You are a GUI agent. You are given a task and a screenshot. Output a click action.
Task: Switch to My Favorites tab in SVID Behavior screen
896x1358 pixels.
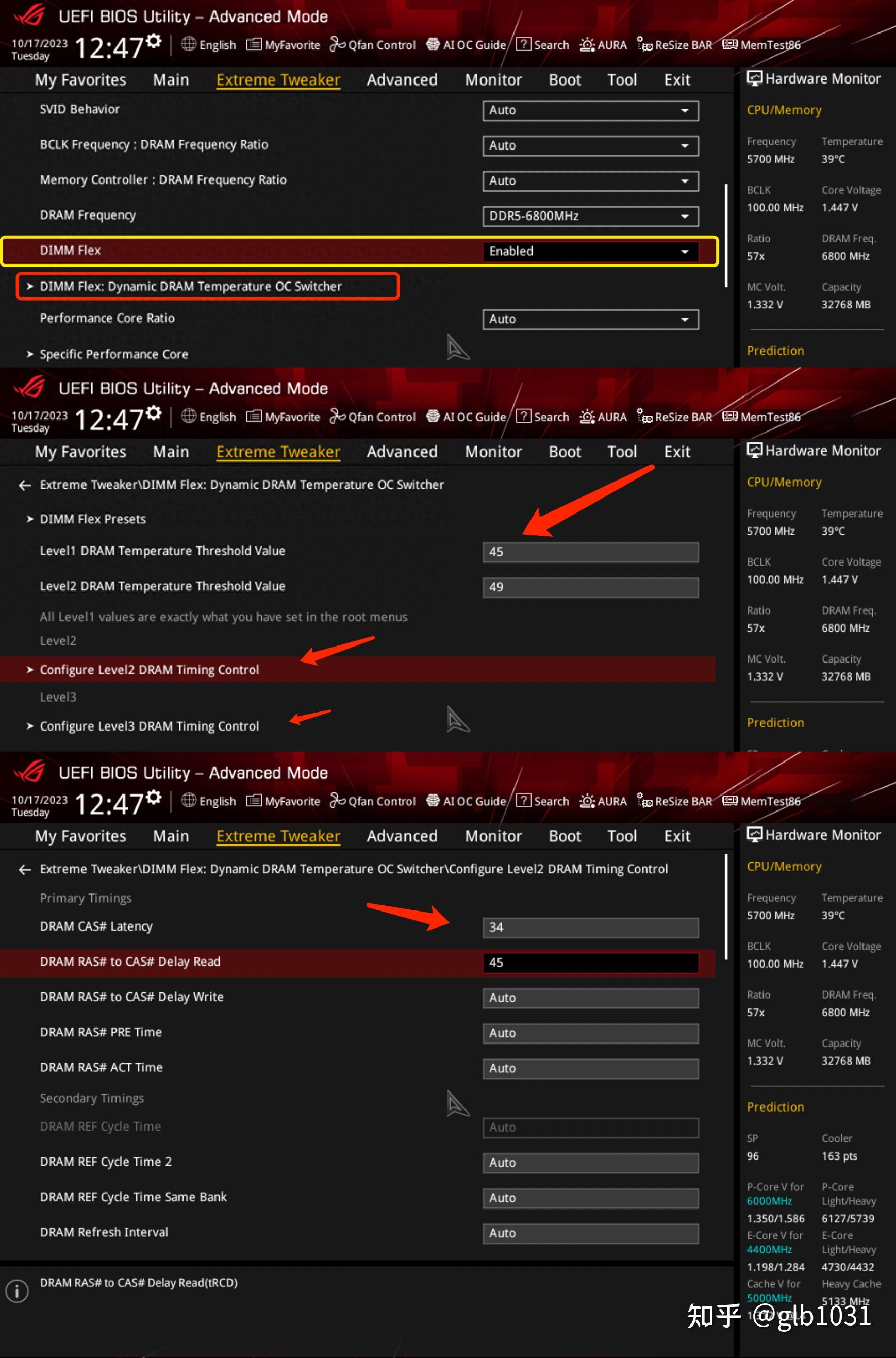tap(80, 80)
